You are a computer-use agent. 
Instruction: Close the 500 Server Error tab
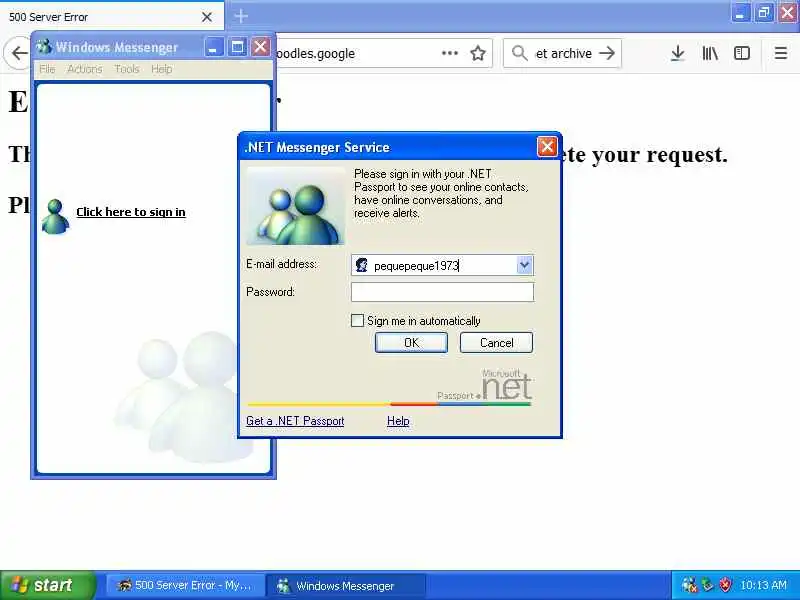(x=207, y=17)
